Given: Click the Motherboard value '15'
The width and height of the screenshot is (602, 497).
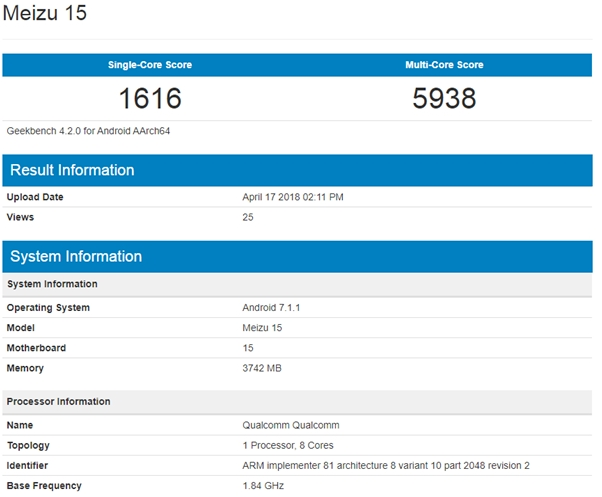Looking at the screenshot, I should point(248,348).
